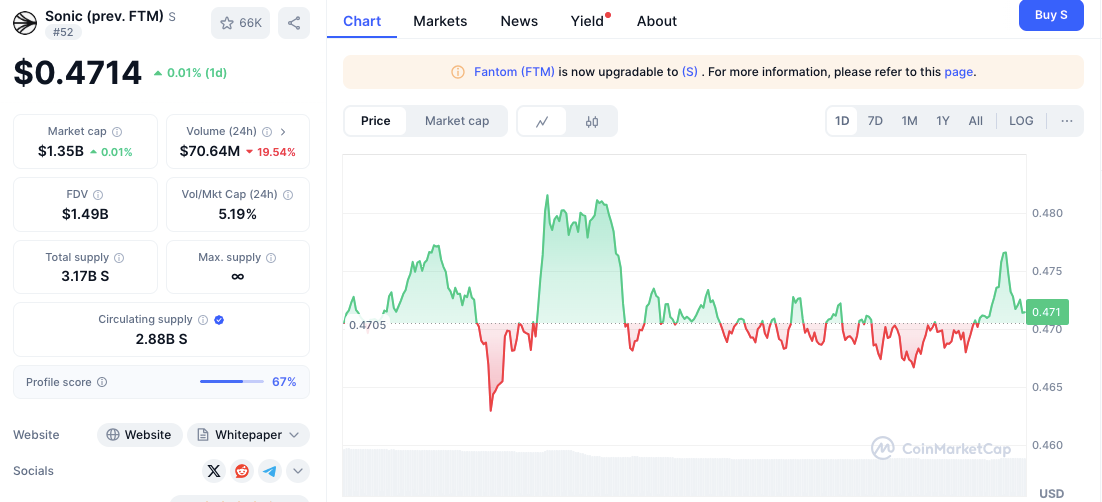Select the Price chart toggle
The height and width of the screenshot is (502, 1102).
[x=375, y=121]
